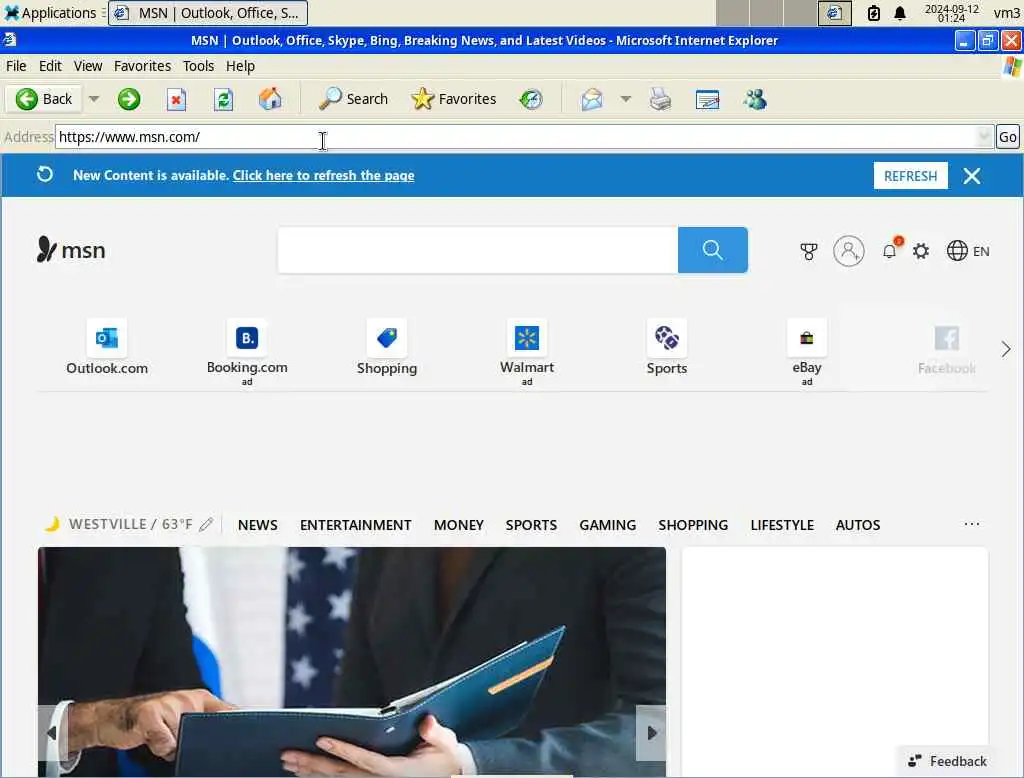Edit weather location pencil icon
Screen dimensions: 1024x778
click(206, 525)
